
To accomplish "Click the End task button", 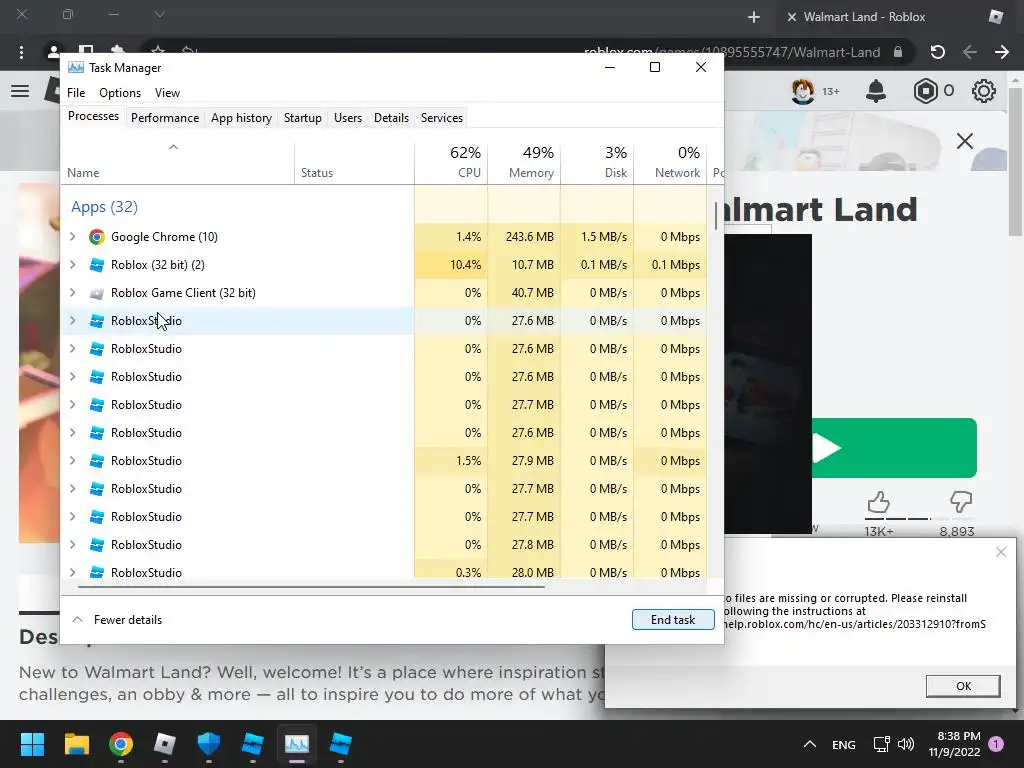I will [x=673, y=619].
